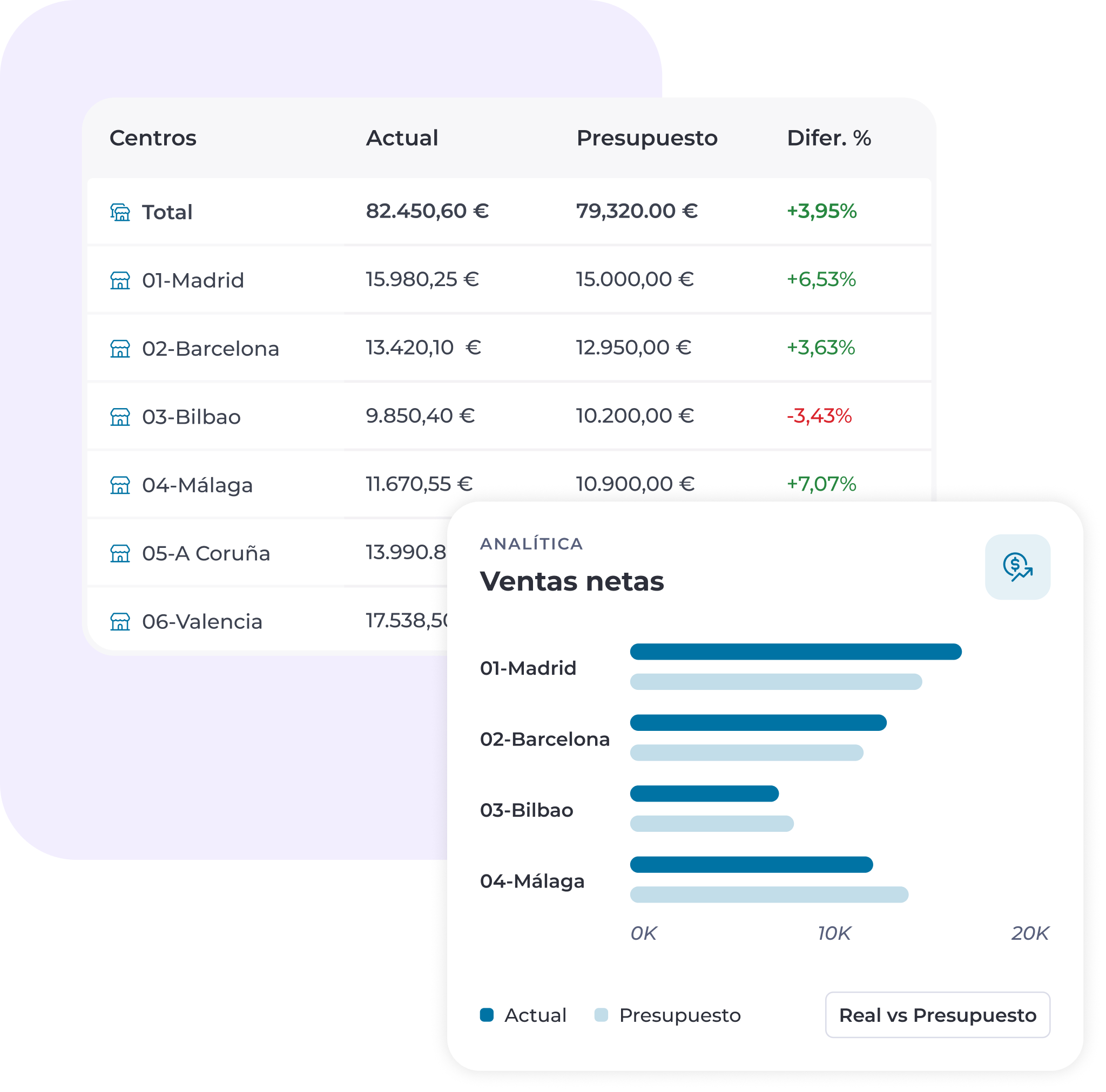
Task: Click the dark Actual bar for 01-Madrid
Action: [x=795, y=652]
